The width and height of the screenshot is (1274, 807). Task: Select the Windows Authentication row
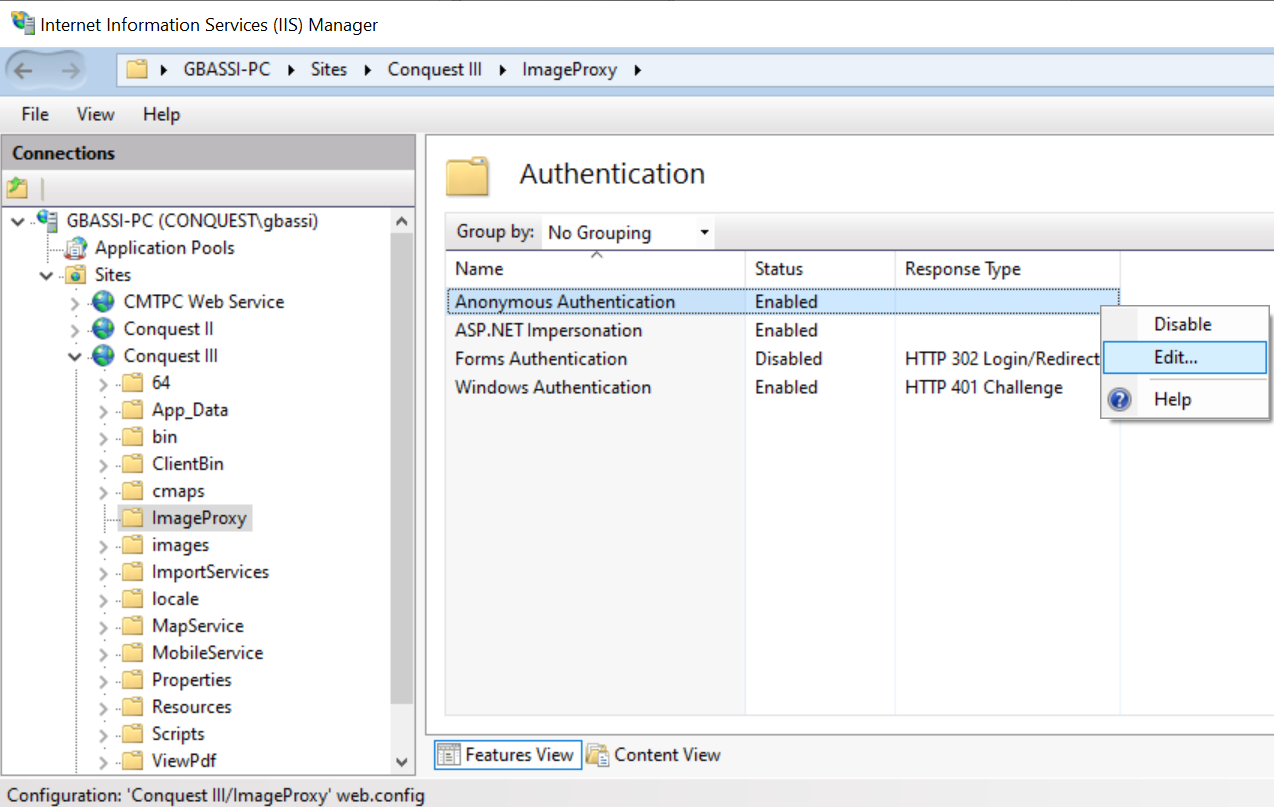pyautogui.click(x=782, y=388)
